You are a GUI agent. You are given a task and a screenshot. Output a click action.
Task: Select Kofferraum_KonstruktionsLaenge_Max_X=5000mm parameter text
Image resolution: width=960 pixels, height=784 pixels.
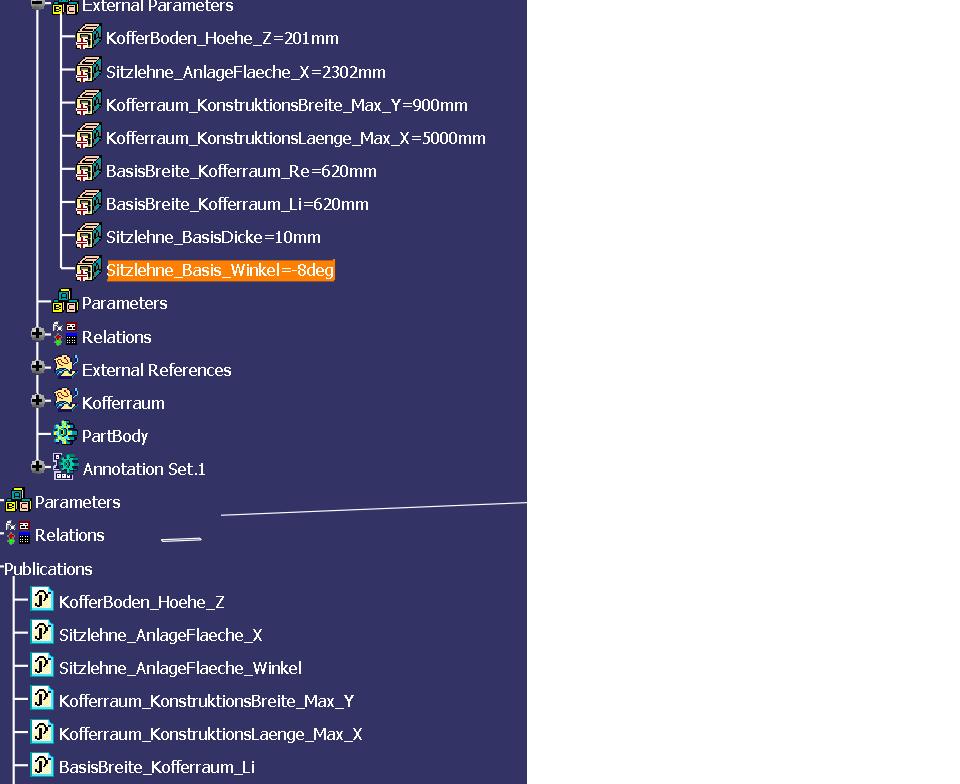point(296,138)
